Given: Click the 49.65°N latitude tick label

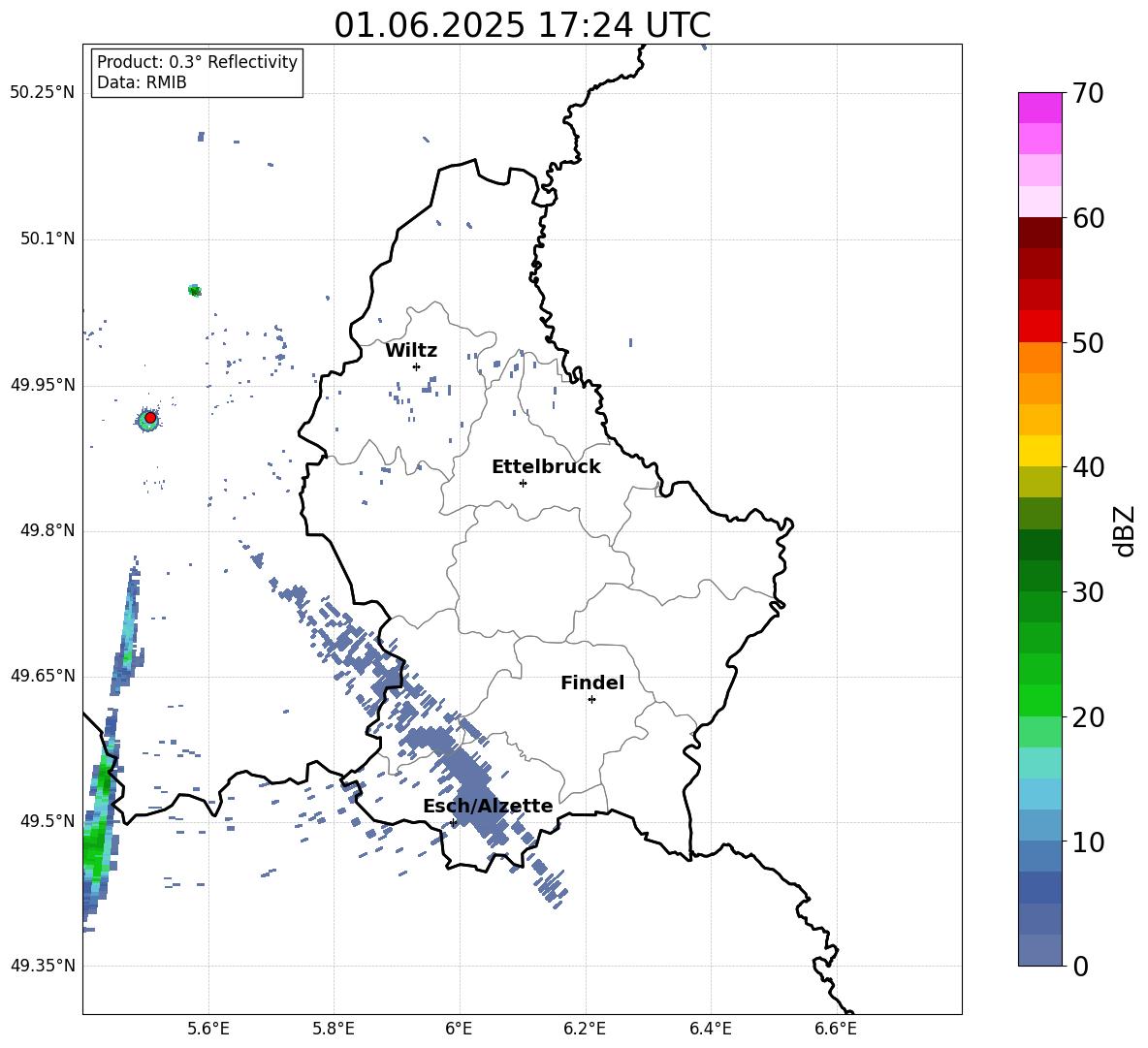Looking at the screenshot, I should (x=43, y=676).
